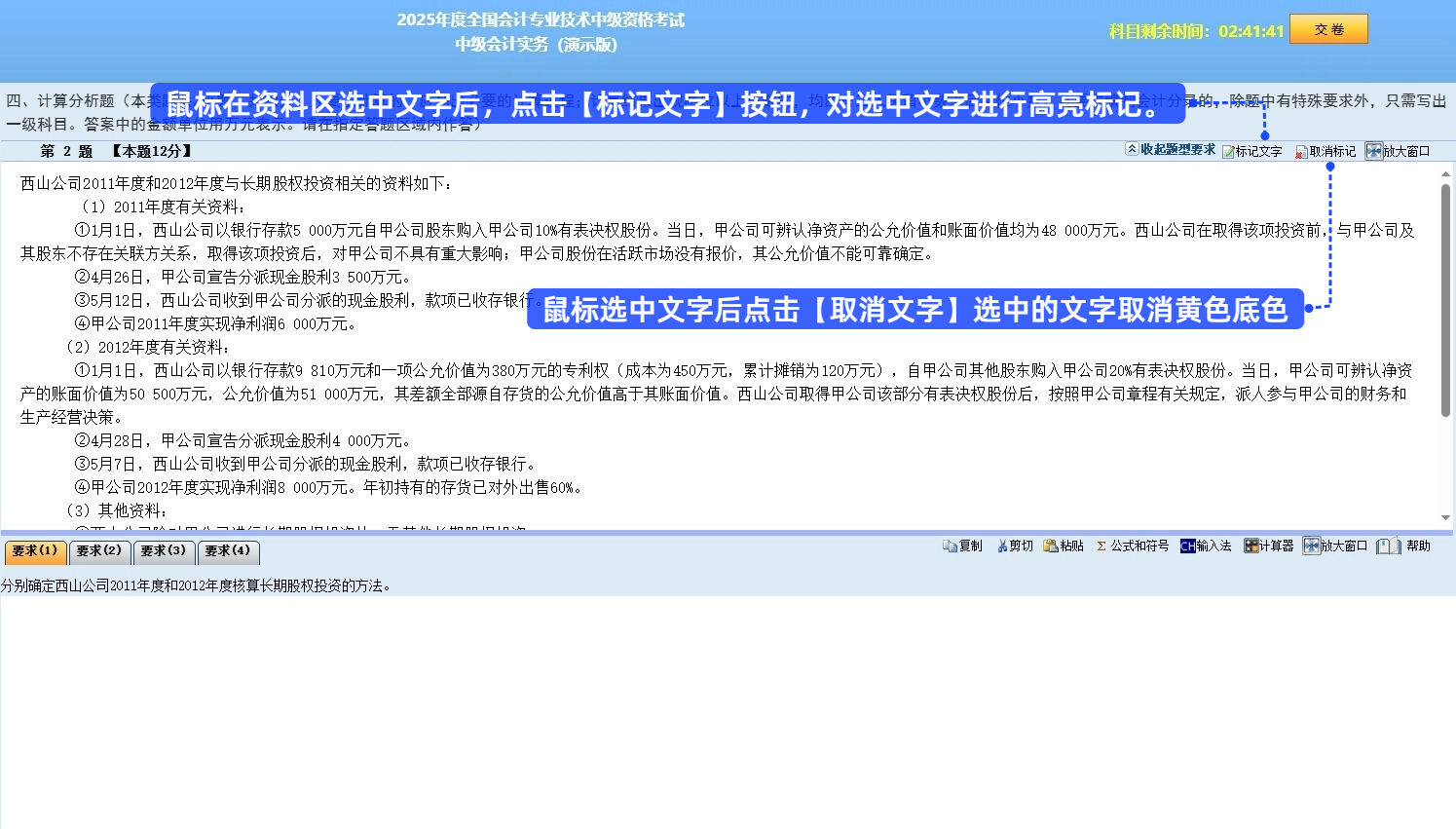Click the 交卷 submit exam button
This screenshot has width=1456, height=829.
coord(1326,28)
